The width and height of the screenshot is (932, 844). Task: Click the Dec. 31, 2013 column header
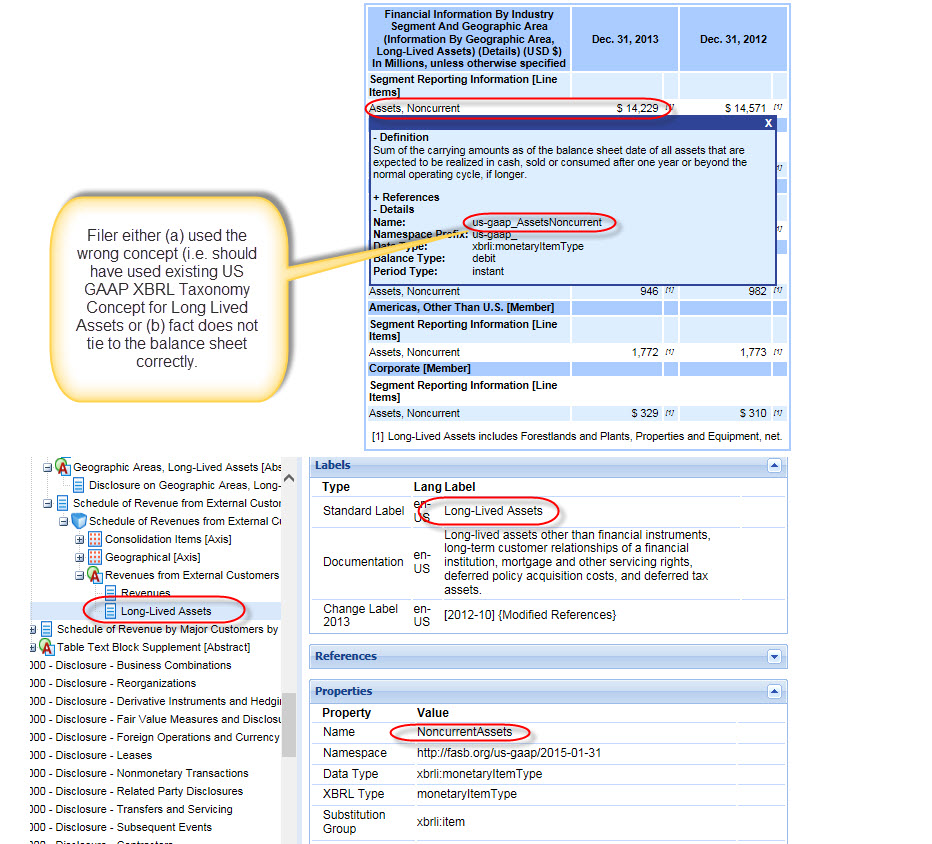coord(625,39)
